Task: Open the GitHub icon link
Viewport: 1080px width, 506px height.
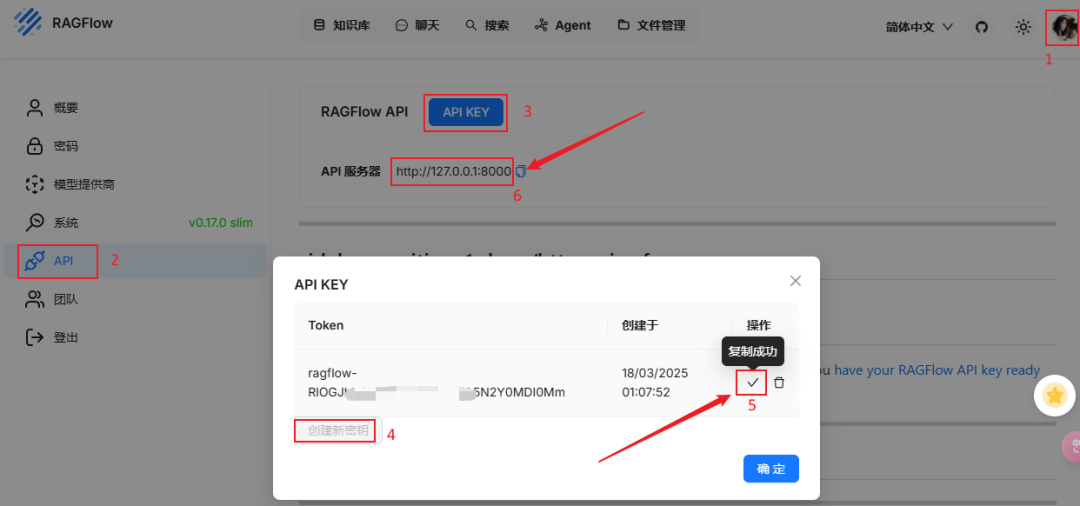Action: click(982, 28)
